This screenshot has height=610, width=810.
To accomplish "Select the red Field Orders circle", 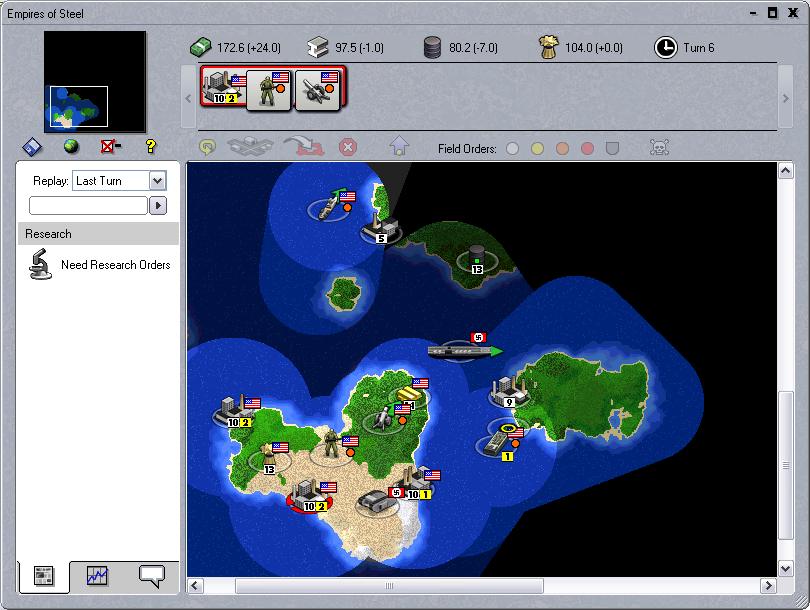I will pos(587,148).
